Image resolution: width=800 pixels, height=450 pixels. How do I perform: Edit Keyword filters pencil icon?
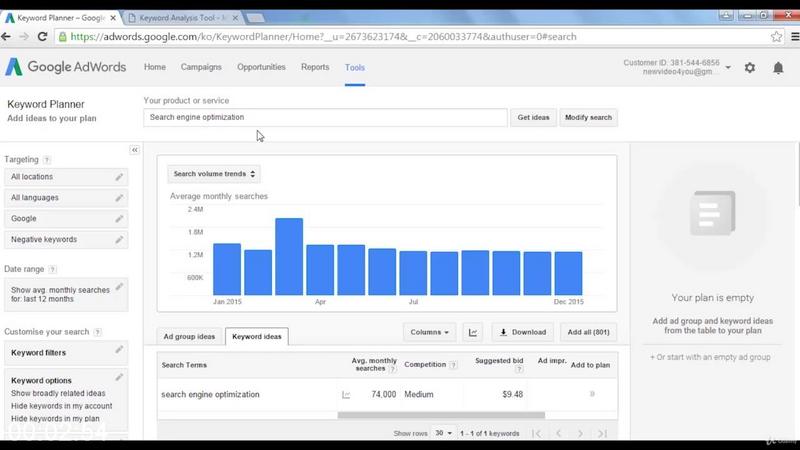(119, 349)
